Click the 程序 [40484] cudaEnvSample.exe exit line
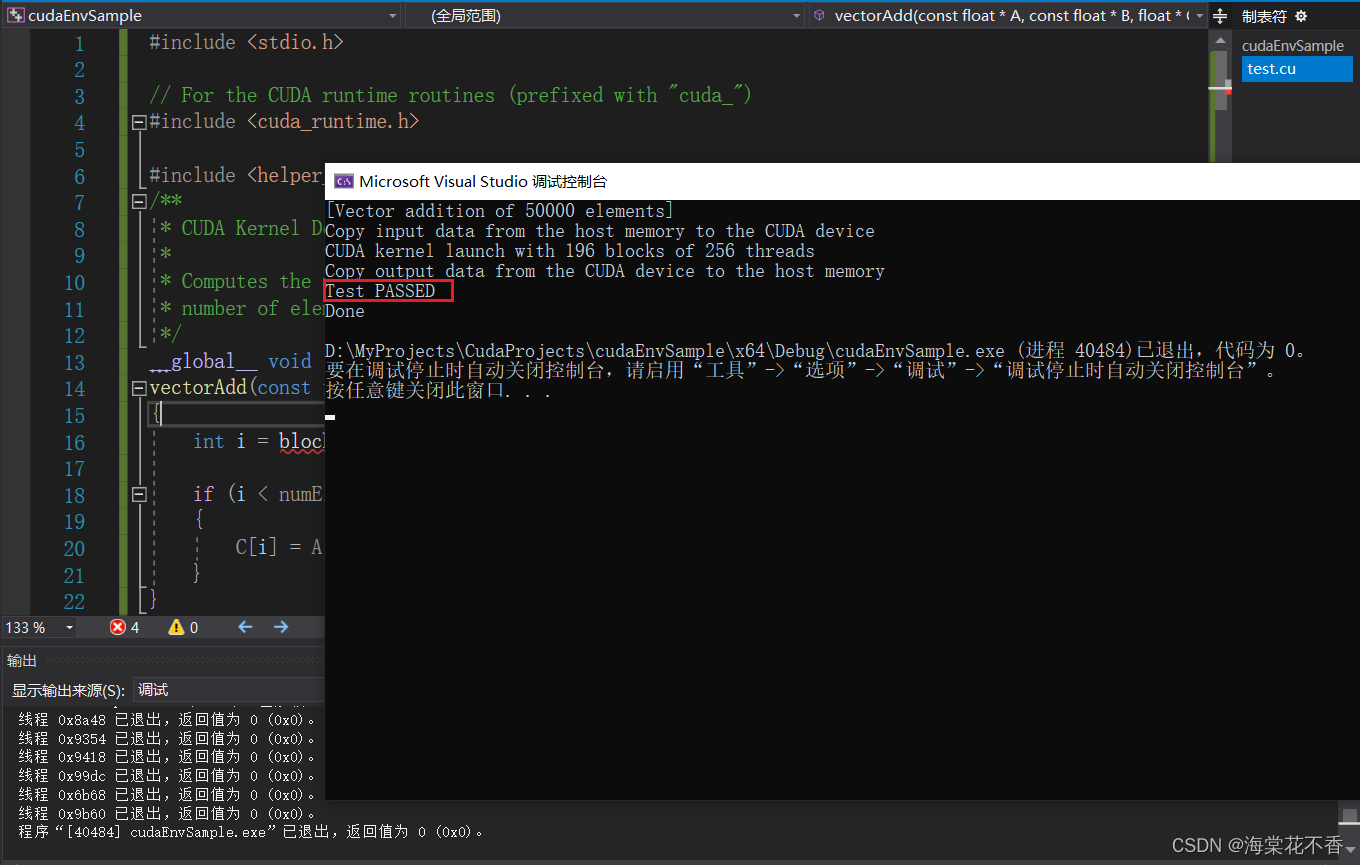 point(251,832)
